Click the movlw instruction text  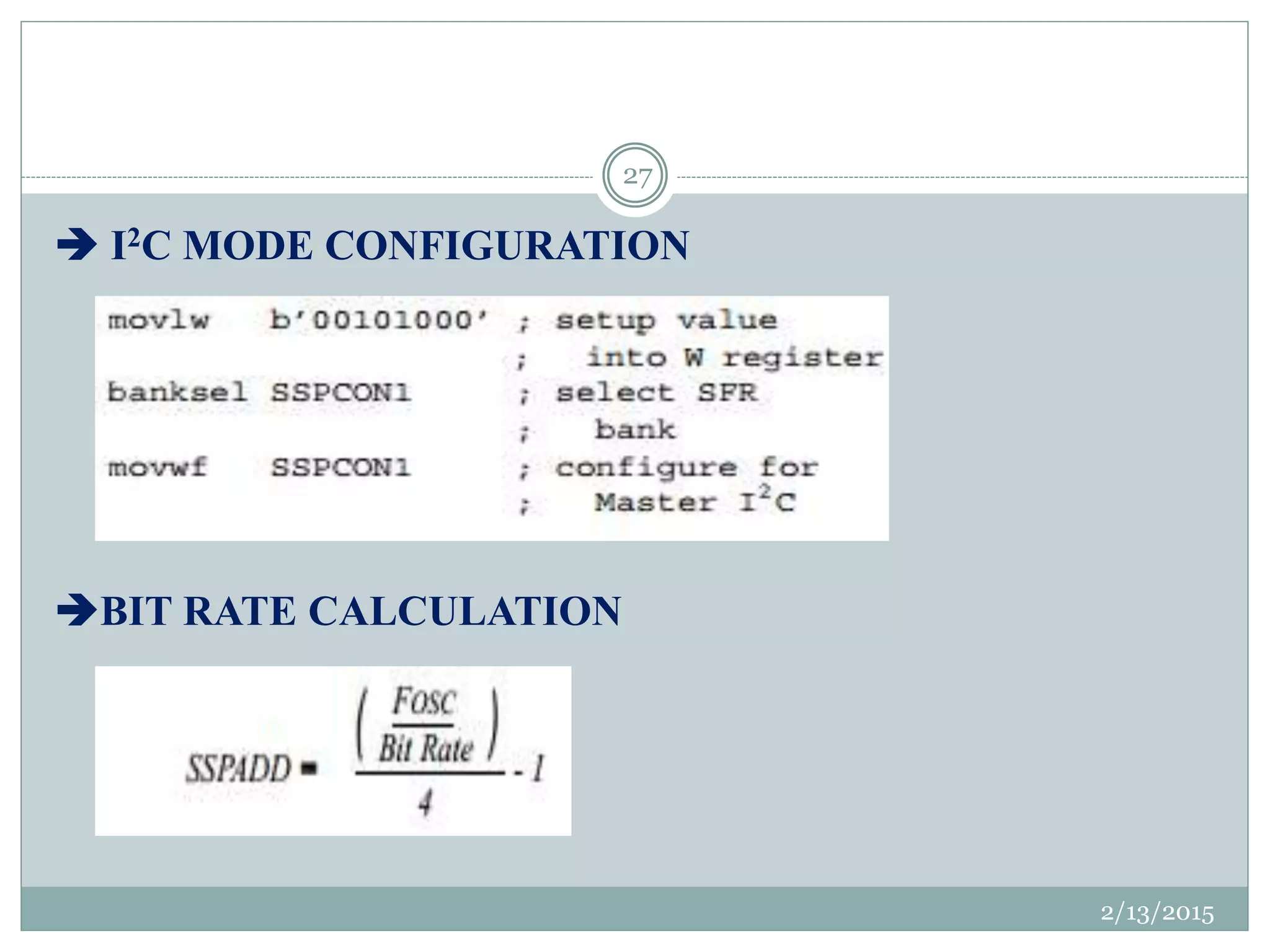pyautogui.click(x=159, y=320)
